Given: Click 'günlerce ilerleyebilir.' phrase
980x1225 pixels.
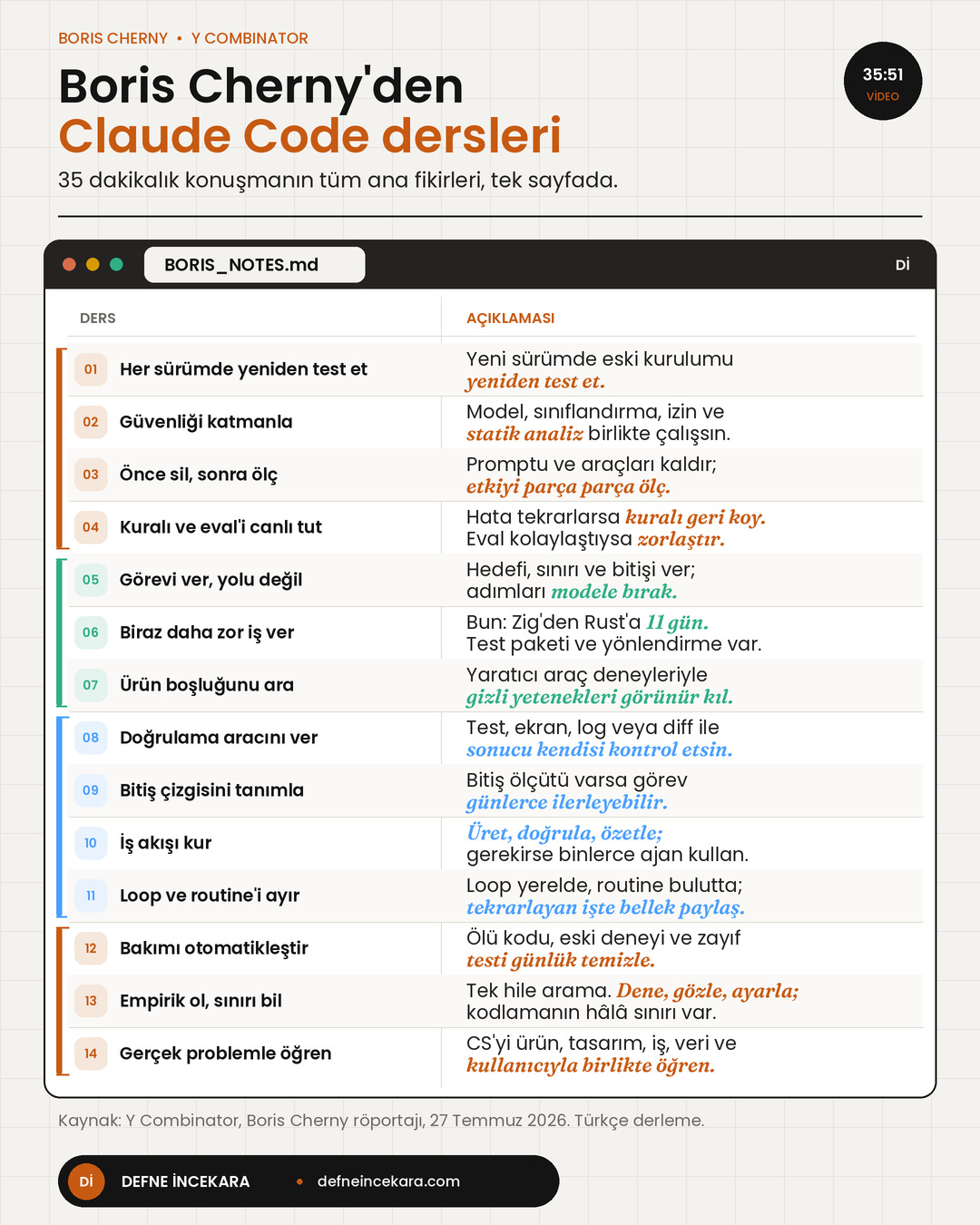Looking at the screenshot, I should coord(567,803).
